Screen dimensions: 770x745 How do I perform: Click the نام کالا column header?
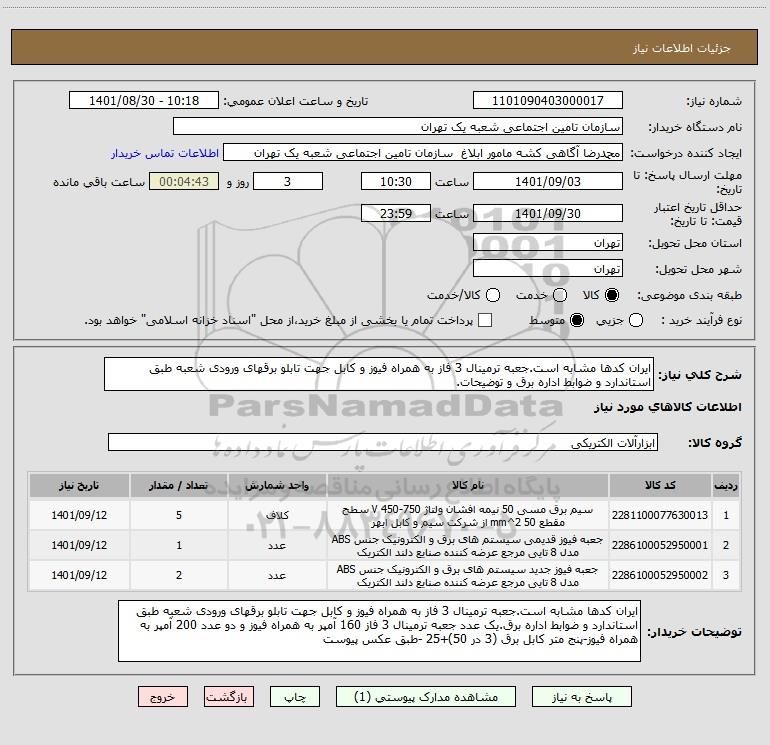468,485
